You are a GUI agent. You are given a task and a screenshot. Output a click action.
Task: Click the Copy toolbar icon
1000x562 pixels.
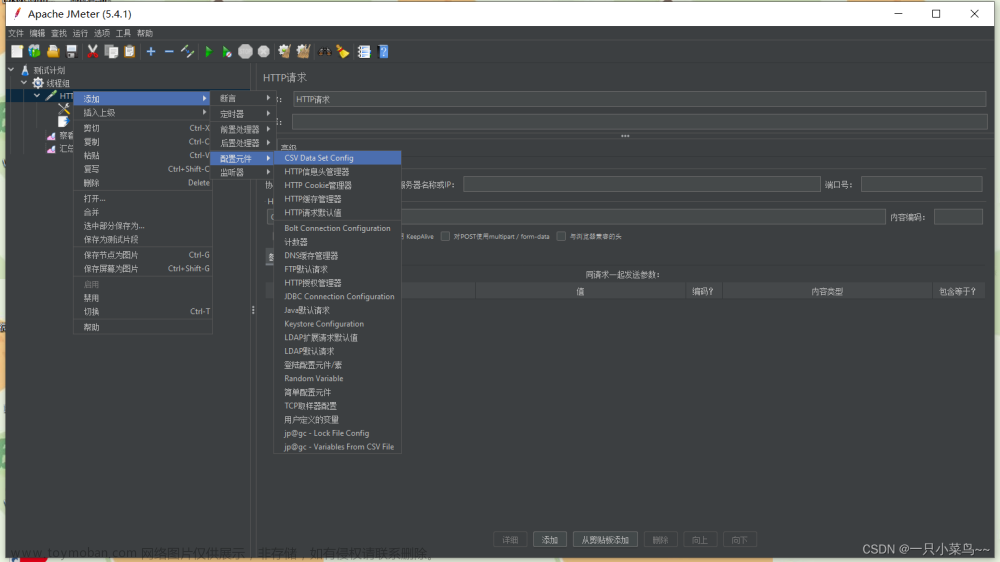(112, 52)
